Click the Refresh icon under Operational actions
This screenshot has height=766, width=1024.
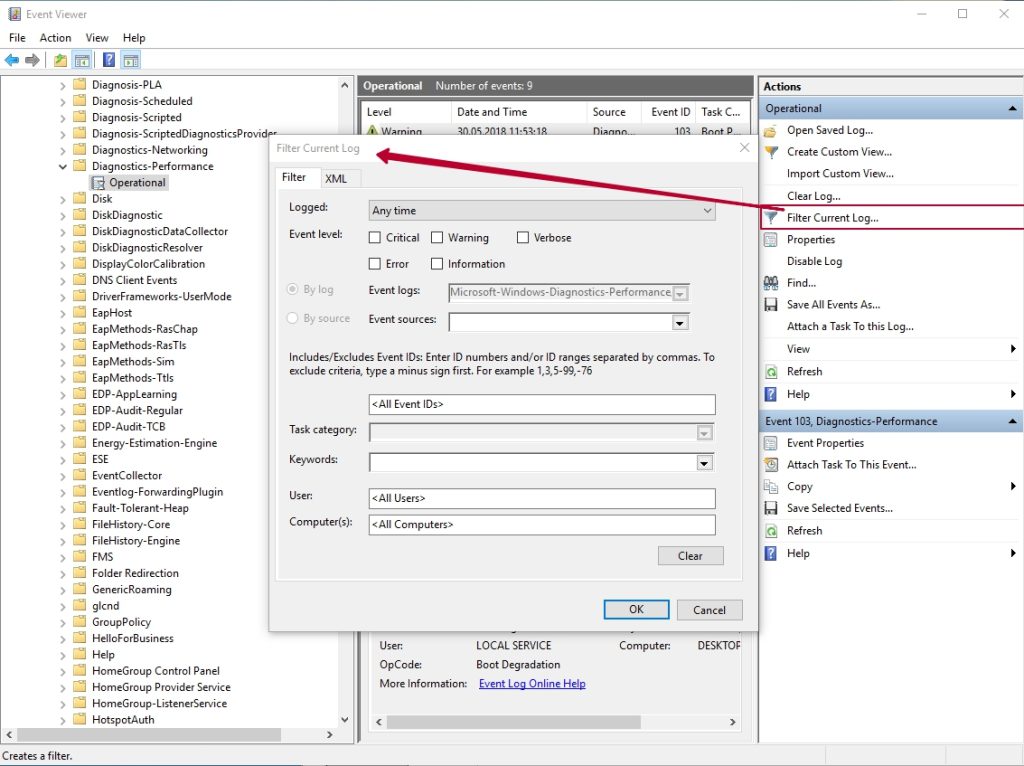click(x=771, y=372)
